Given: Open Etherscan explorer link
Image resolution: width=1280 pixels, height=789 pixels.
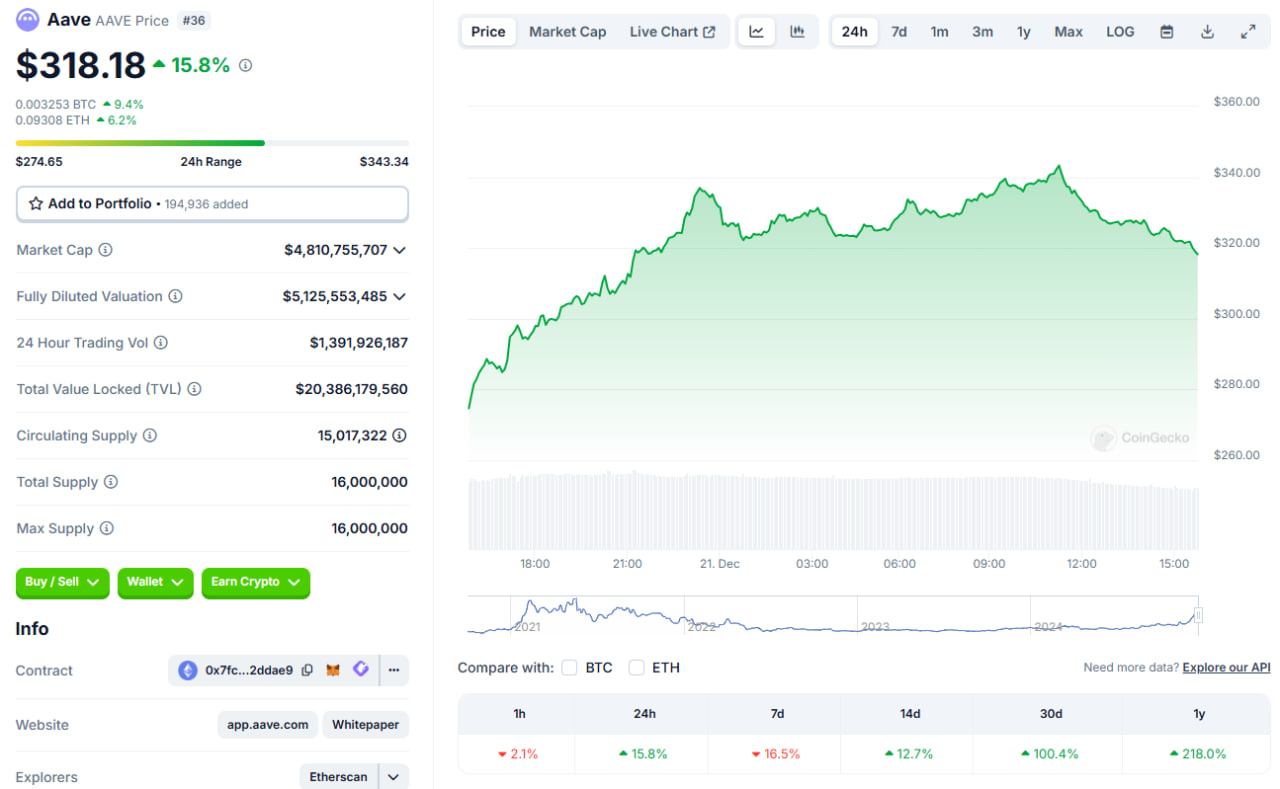Looking at the screenshot, I should tap(338, 777).
